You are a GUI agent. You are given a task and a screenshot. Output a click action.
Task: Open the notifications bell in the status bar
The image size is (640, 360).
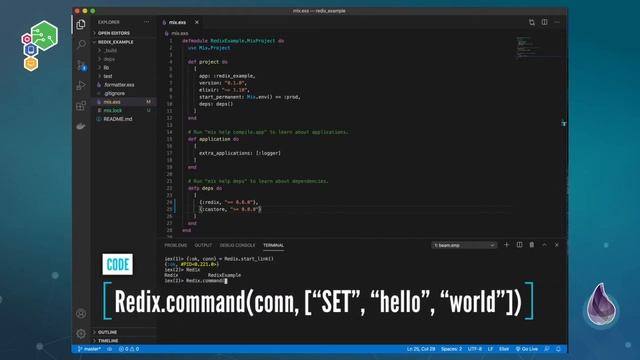[558, 349]
